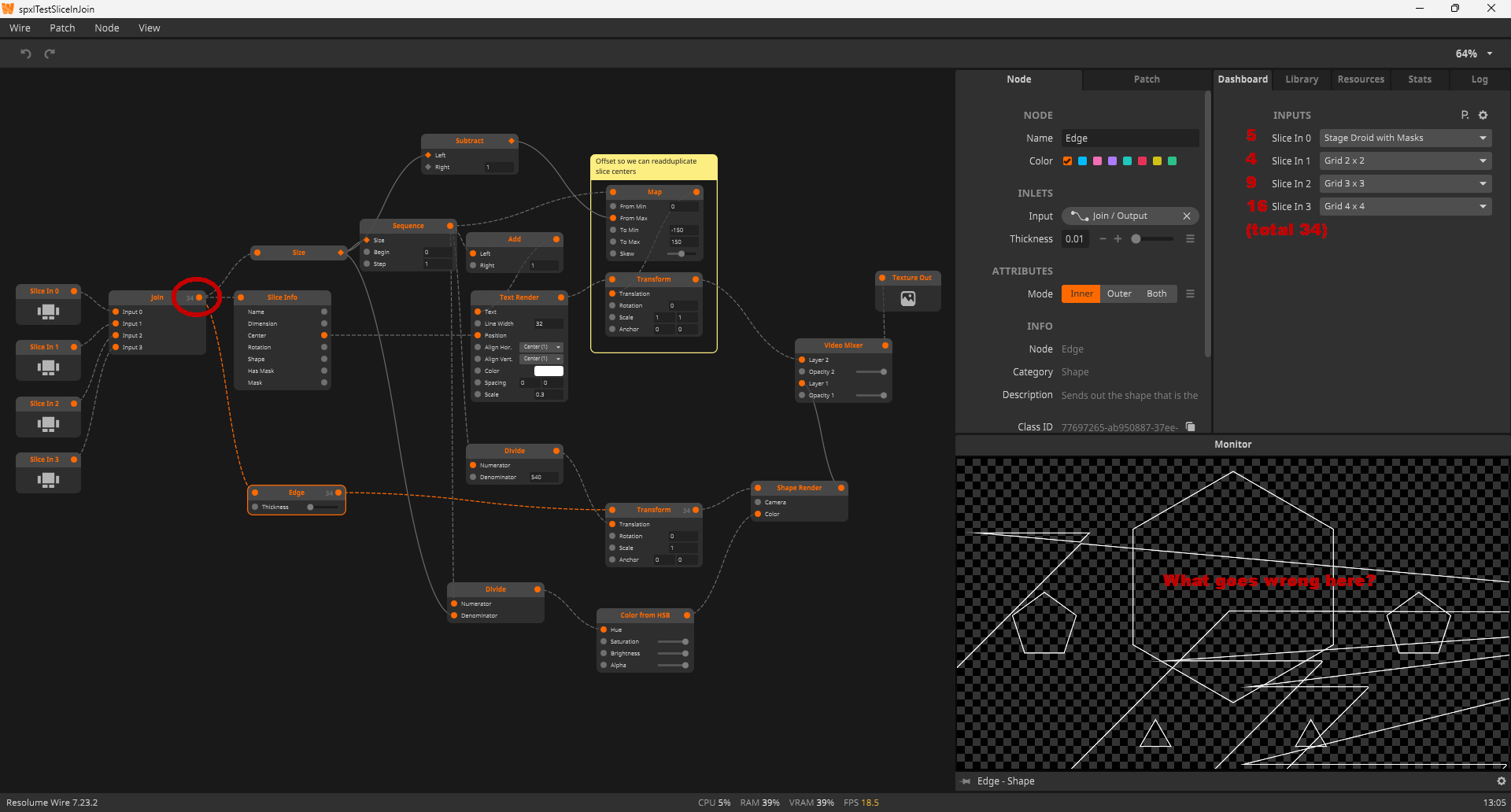Click the Slice In 0 node icon

(48, 312)
